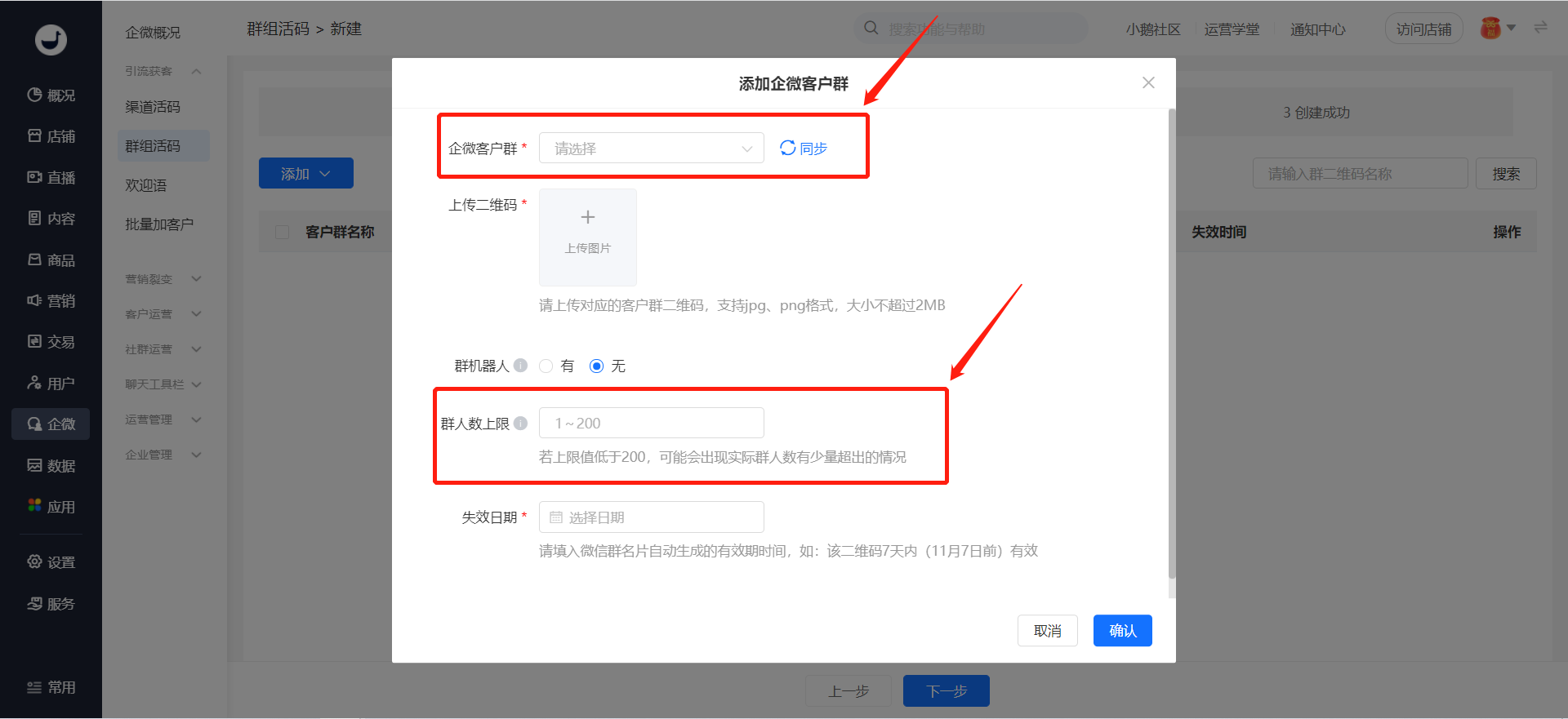Viewport: 1568px width, 719px height.
Task: Close the 添加企微客户群 dialog
Action: click(x=1148, y=82)
